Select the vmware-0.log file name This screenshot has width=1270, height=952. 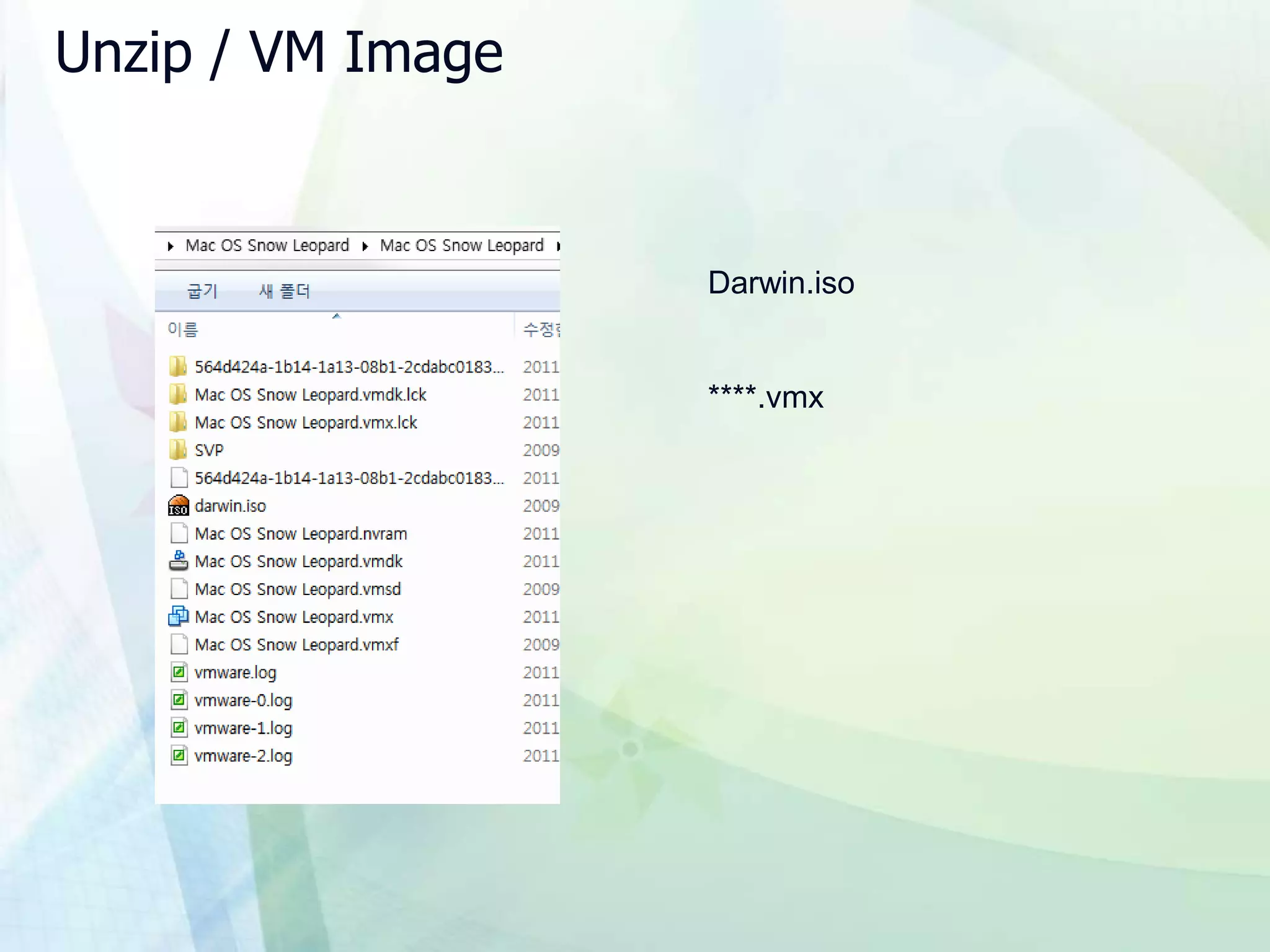click(243, 701)
